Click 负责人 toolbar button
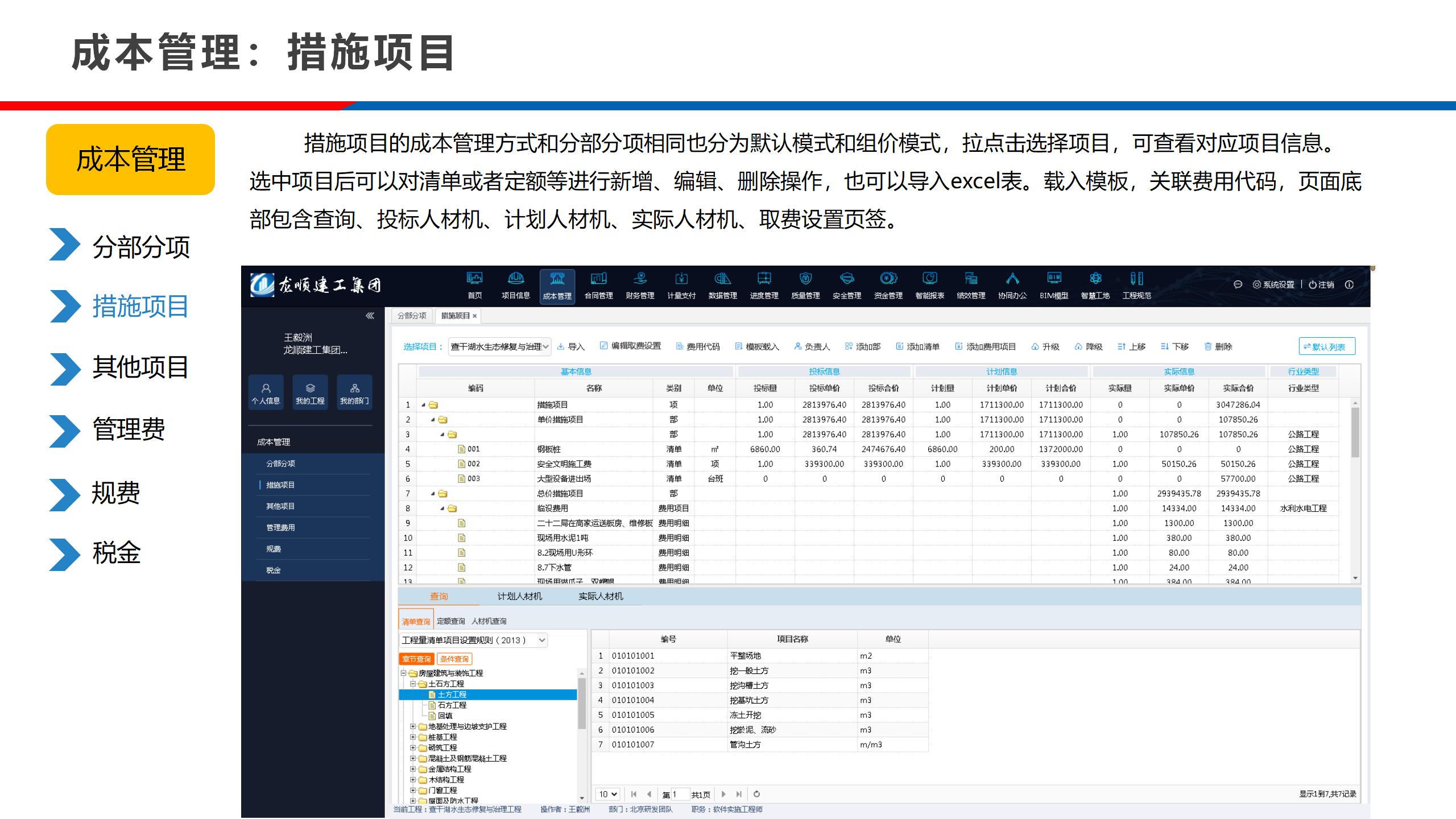1456x819 pixels. point(812,346)
